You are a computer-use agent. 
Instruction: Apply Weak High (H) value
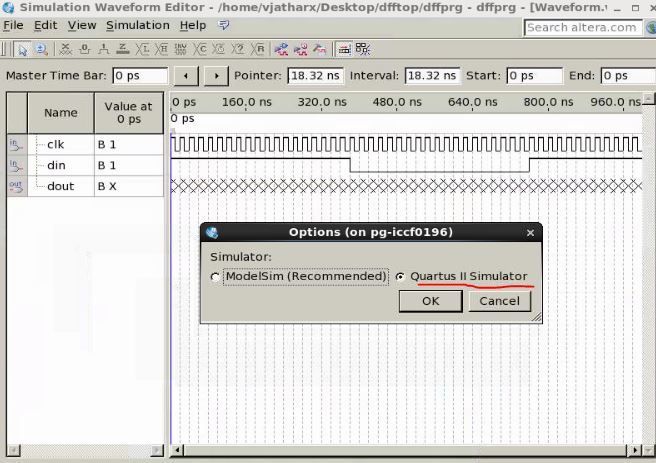(x=161, y=50)
